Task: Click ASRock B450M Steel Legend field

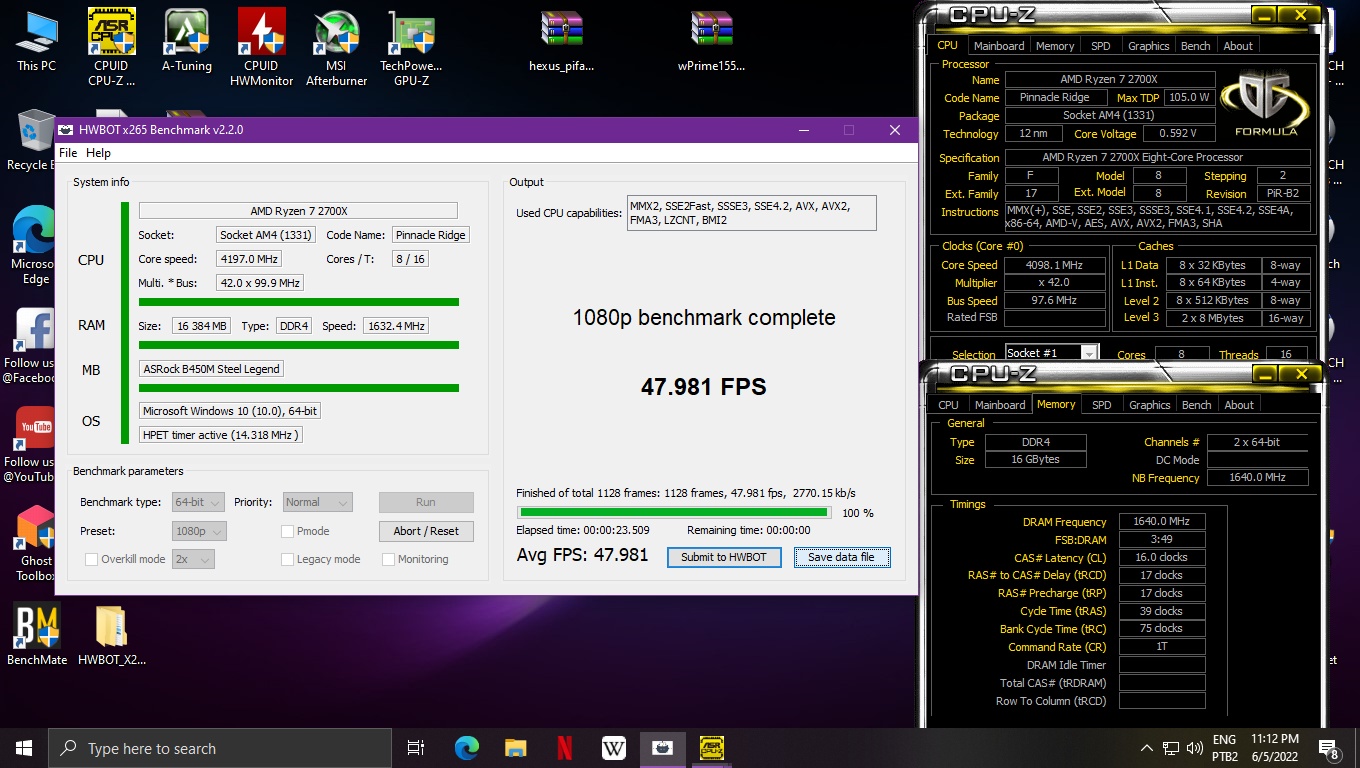Action: coord(211,368)
